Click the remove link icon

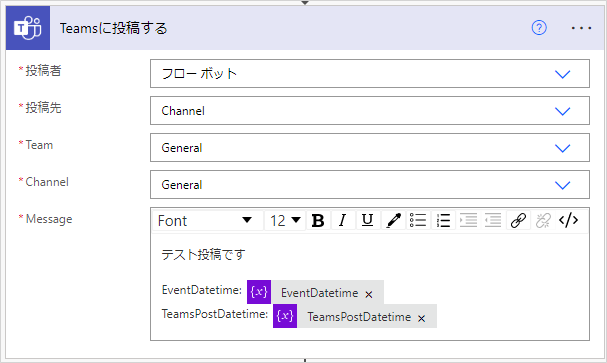pos(543,221)
